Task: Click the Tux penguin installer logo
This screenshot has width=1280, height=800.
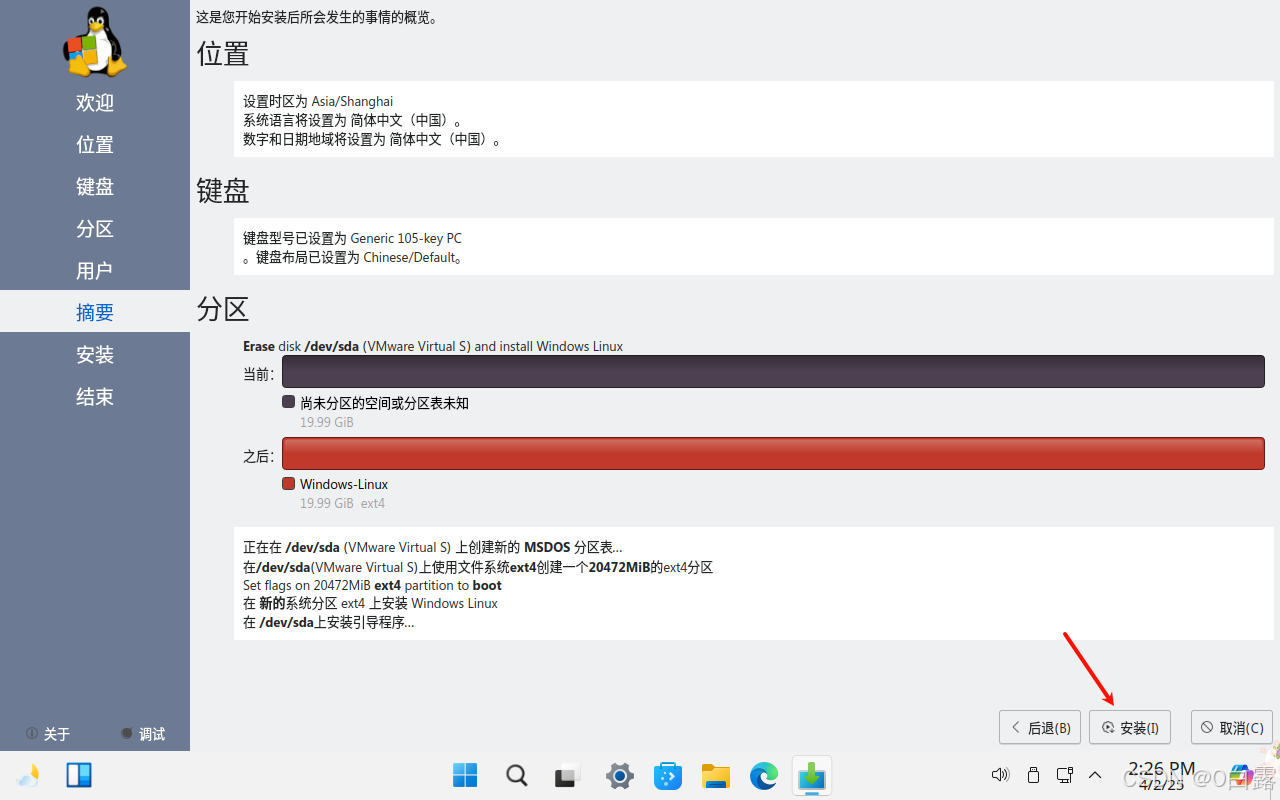Action: pos(95,42)
